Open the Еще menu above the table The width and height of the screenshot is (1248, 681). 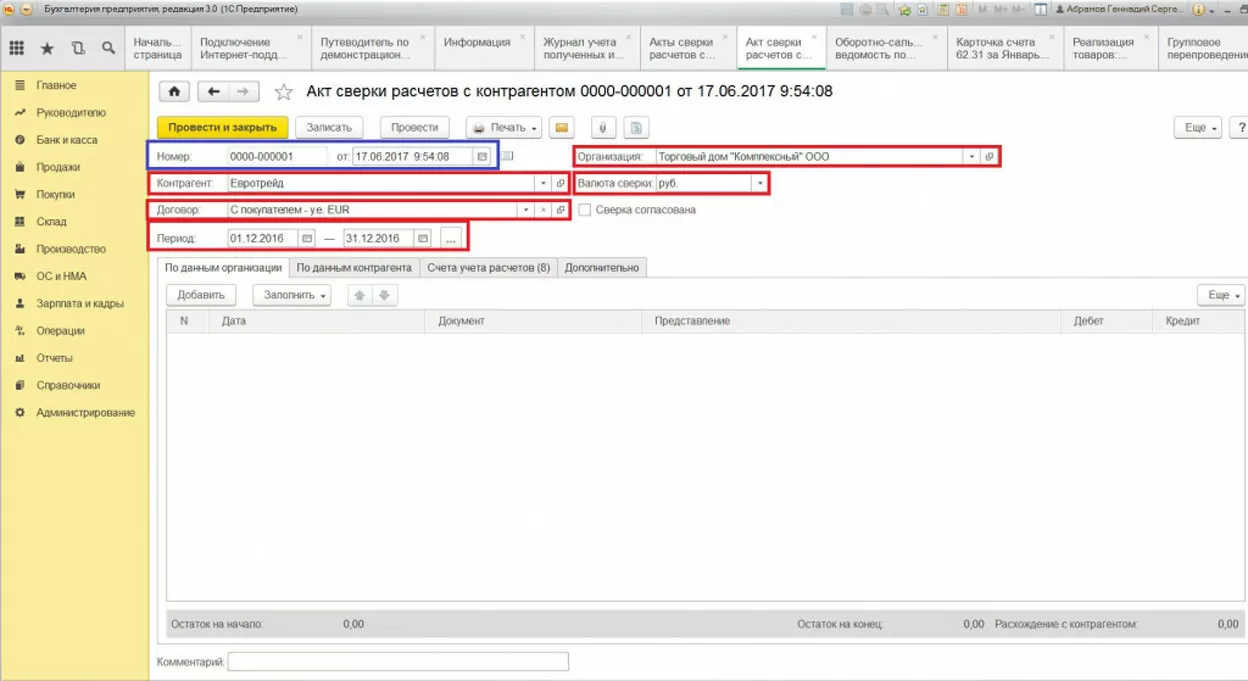(1221, 295)
